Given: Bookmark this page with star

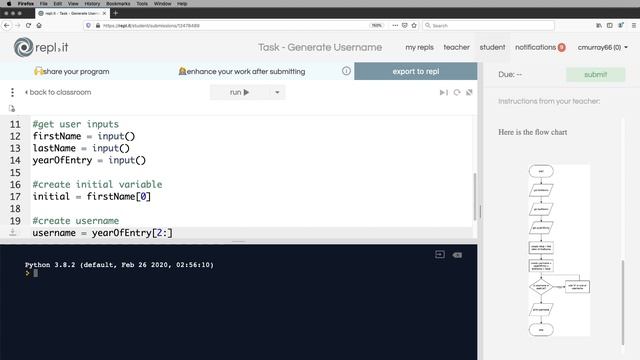Looking at the screenshot, I should (x=414, y=25).
